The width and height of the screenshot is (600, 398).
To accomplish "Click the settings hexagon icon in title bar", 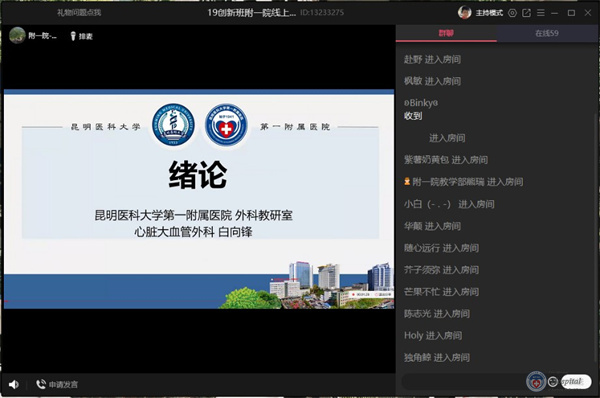I will pos(512,13).
